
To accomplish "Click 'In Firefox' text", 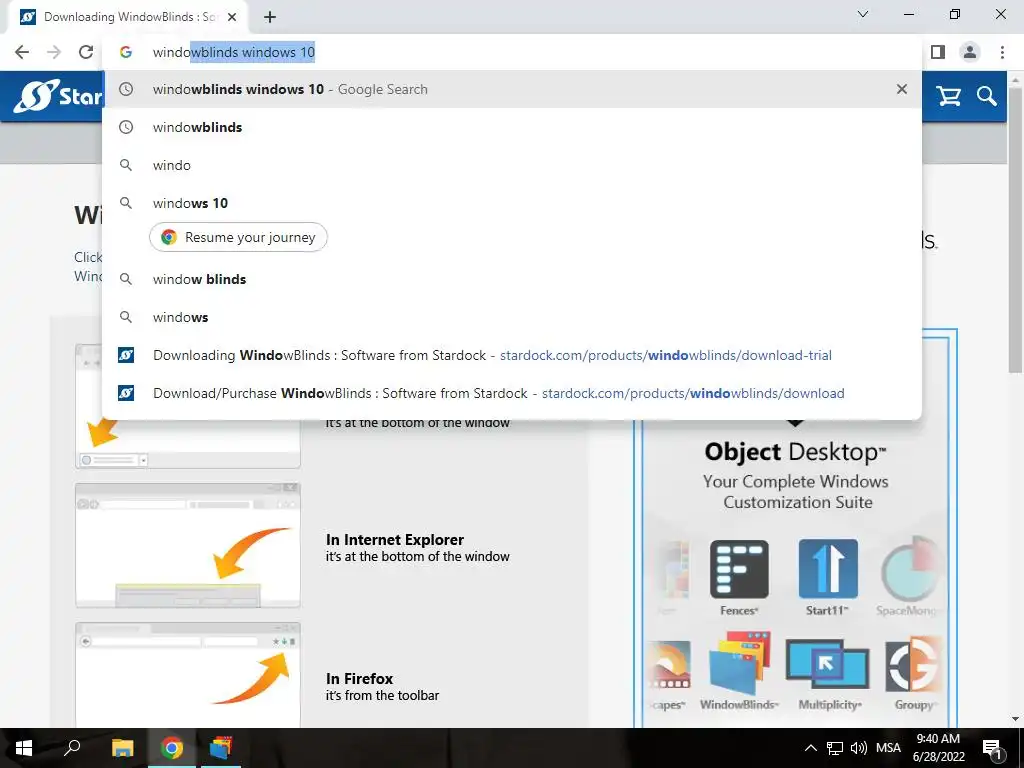I will pyautogui.click(x=359, y=679).
